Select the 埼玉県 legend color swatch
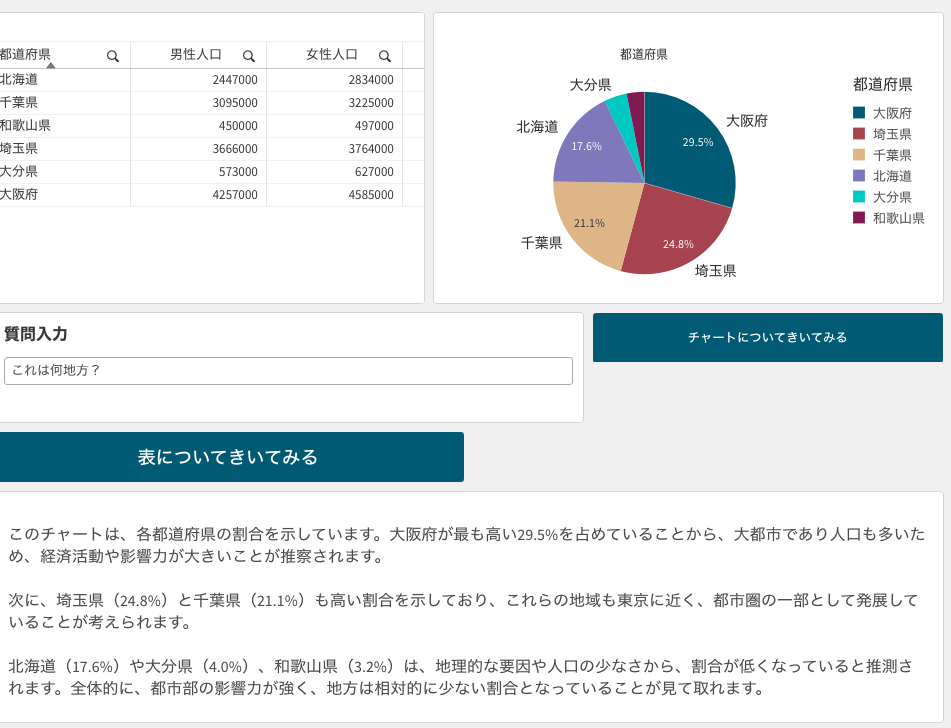Viewport: 951px width, 728px height. (x=859, y=134)
